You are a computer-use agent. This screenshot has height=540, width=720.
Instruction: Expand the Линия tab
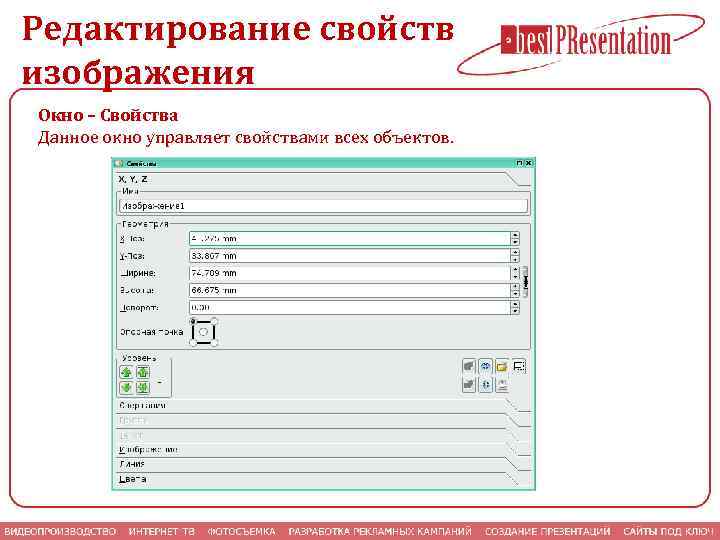[x=323, y=464]
